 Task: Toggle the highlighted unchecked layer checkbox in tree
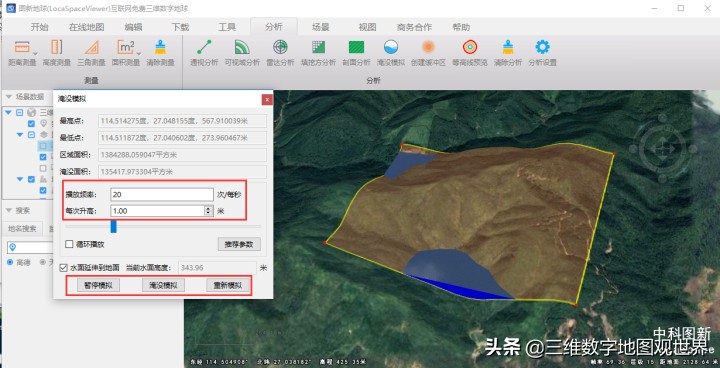[43, 146]
